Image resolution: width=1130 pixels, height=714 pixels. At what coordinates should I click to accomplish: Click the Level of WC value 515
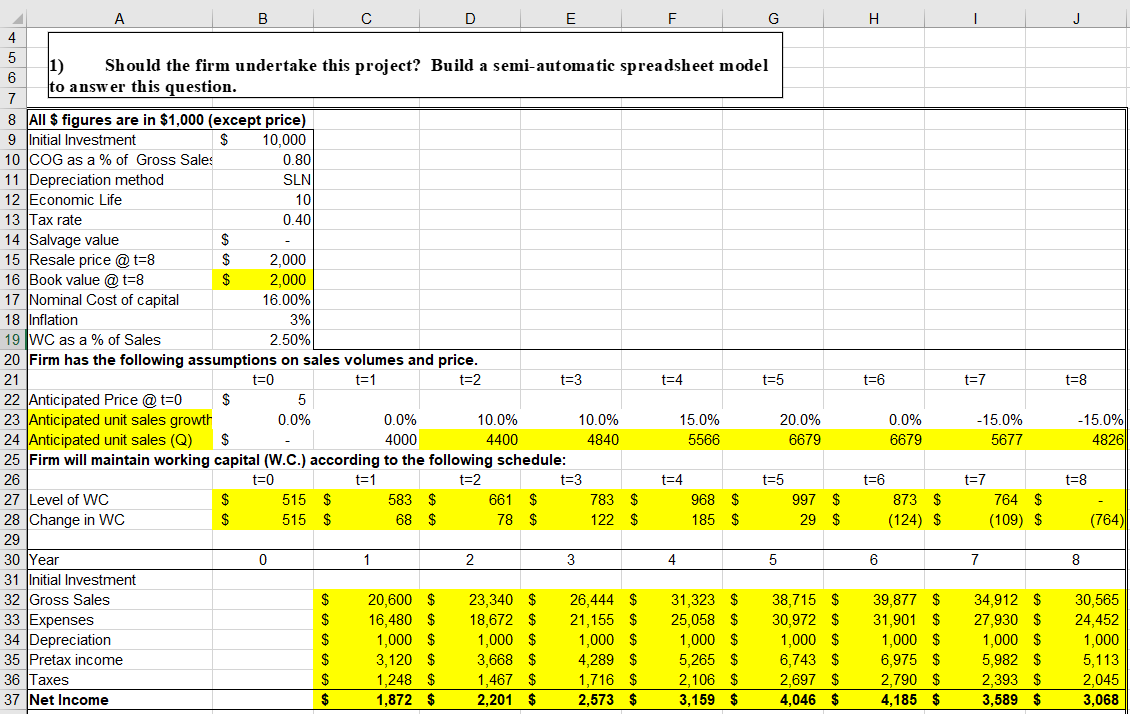(262, 499)
